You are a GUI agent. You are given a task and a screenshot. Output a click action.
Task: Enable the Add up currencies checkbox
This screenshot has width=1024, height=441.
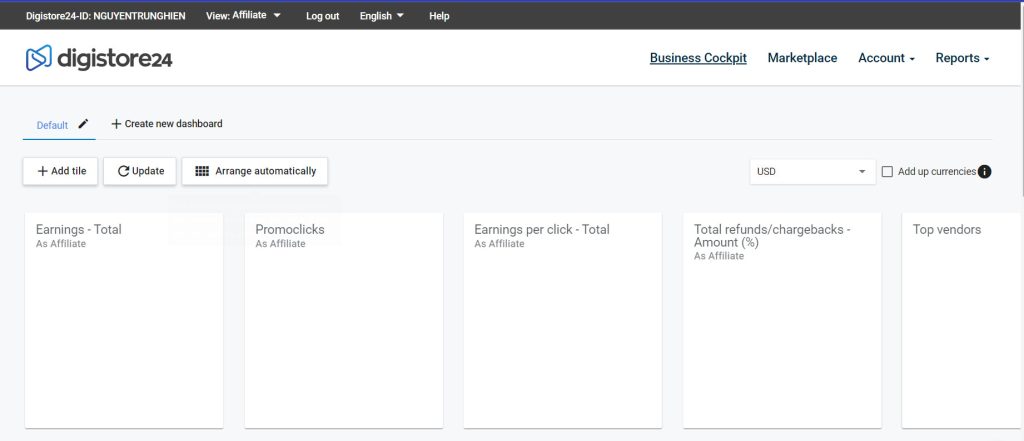pyautogui.click(x=887, y=172)
